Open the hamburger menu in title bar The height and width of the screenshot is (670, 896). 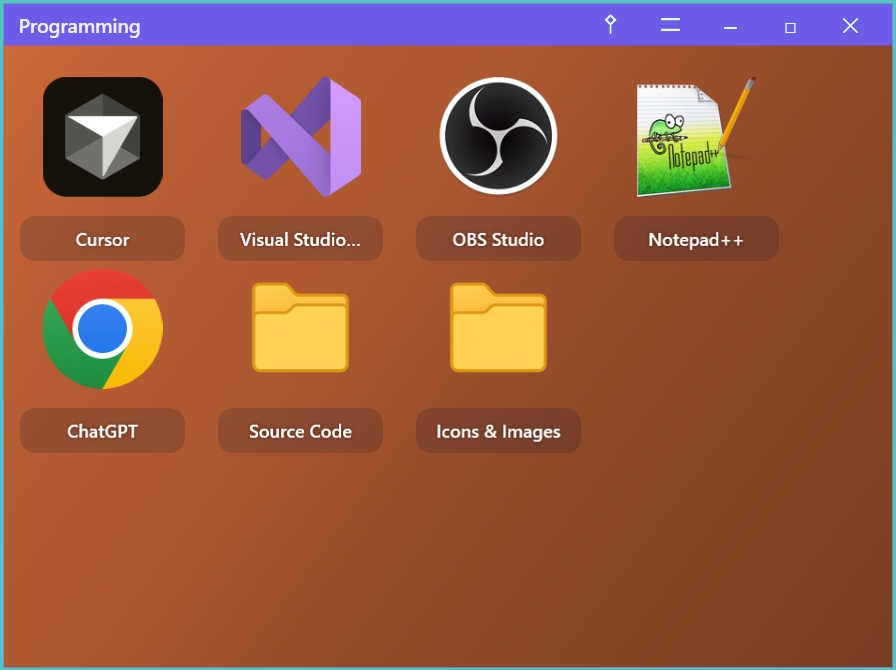coord(670,25)
